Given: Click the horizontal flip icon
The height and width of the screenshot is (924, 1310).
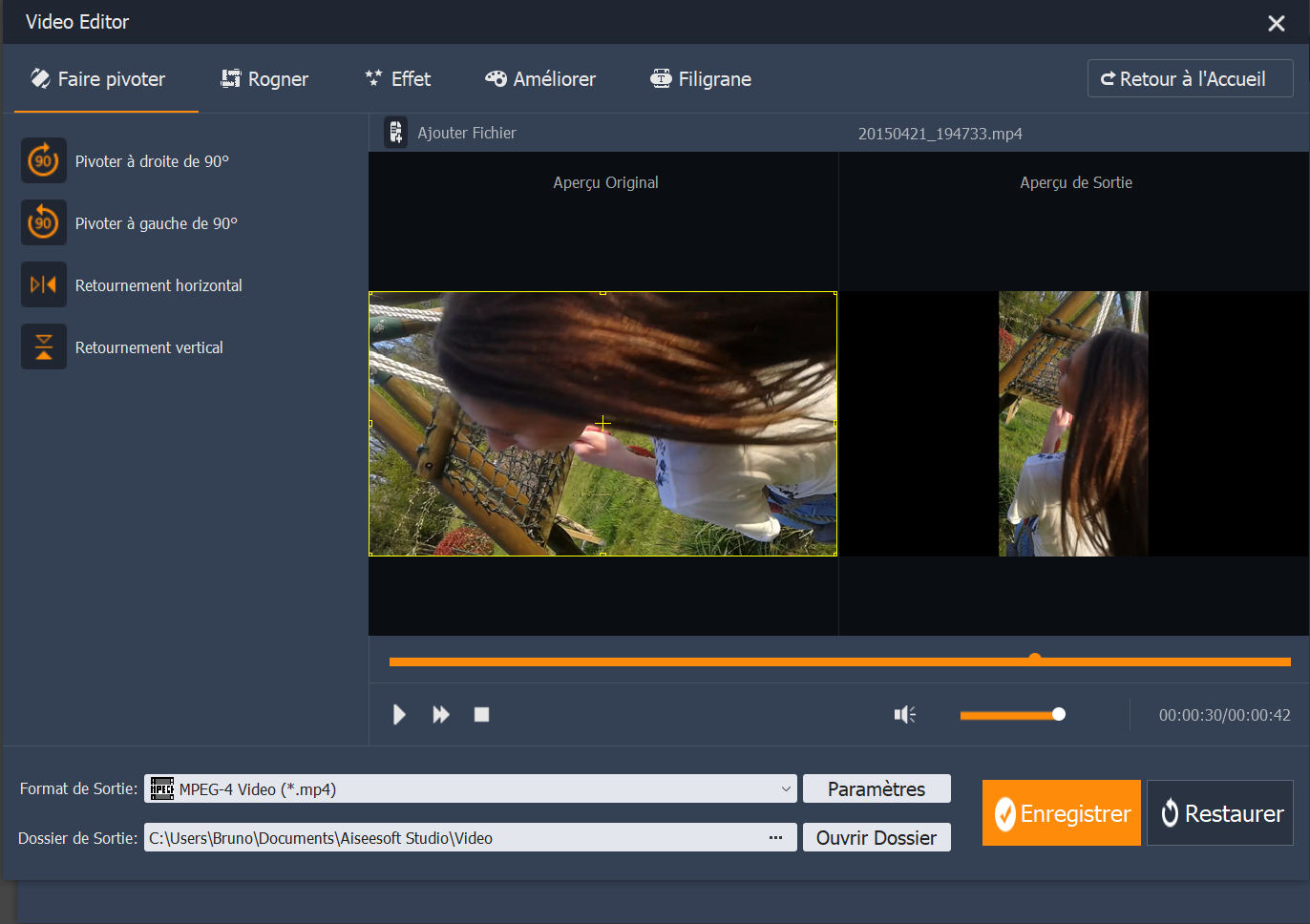Looking at the screenshot, I should click(44, 284).
